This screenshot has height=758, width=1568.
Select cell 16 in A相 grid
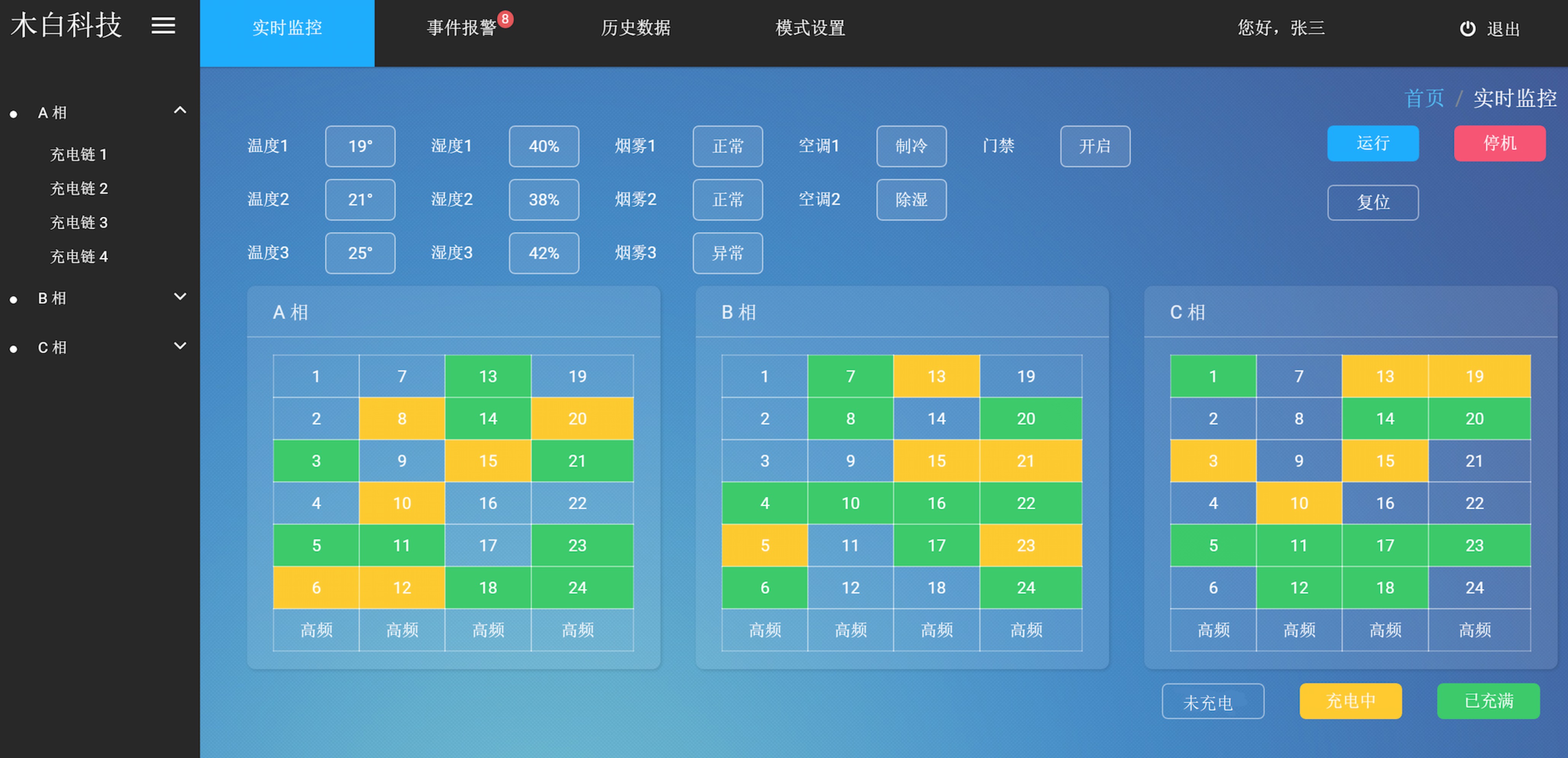488,503
